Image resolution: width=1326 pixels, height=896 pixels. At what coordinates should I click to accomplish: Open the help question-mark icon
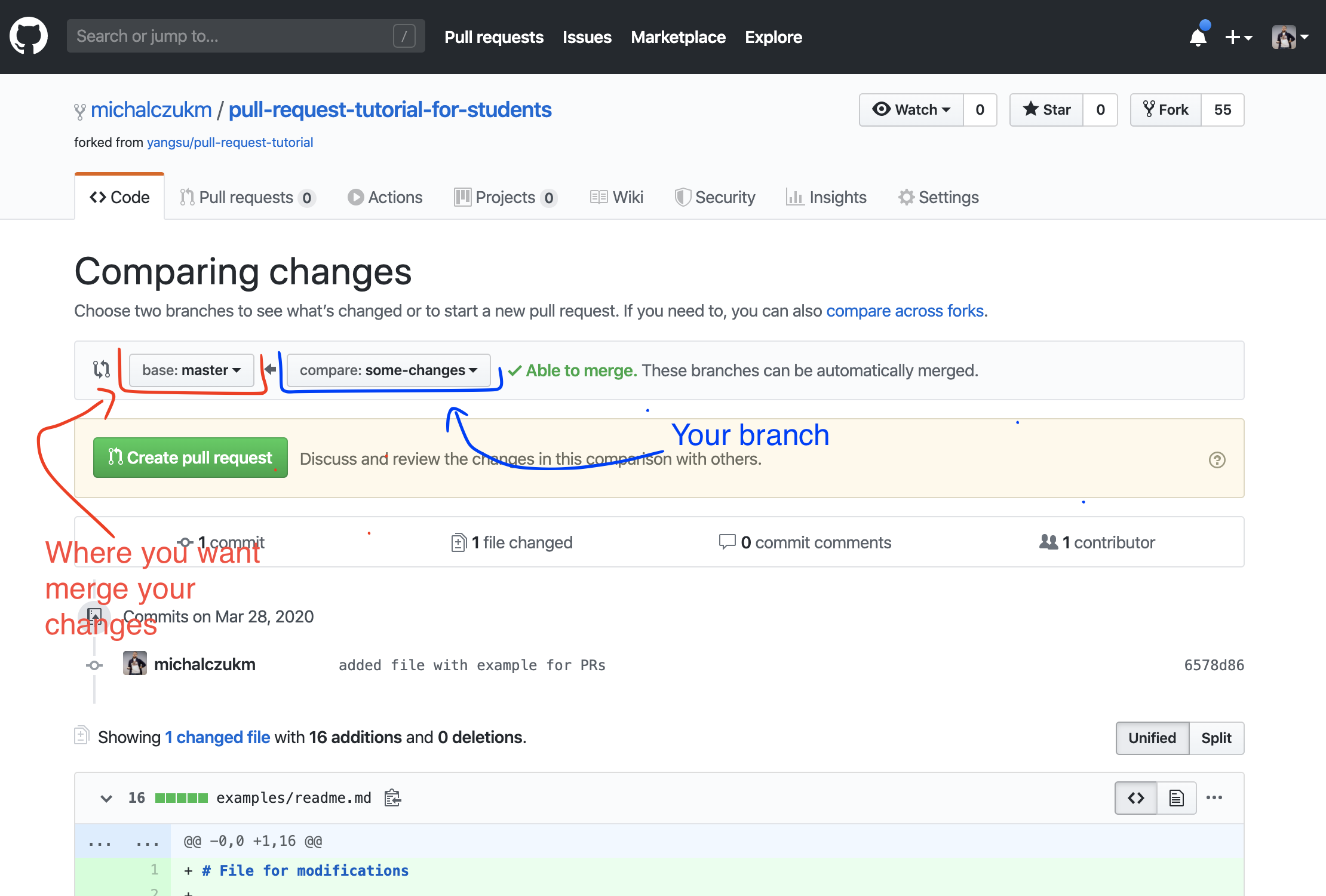pos(1217,459)
